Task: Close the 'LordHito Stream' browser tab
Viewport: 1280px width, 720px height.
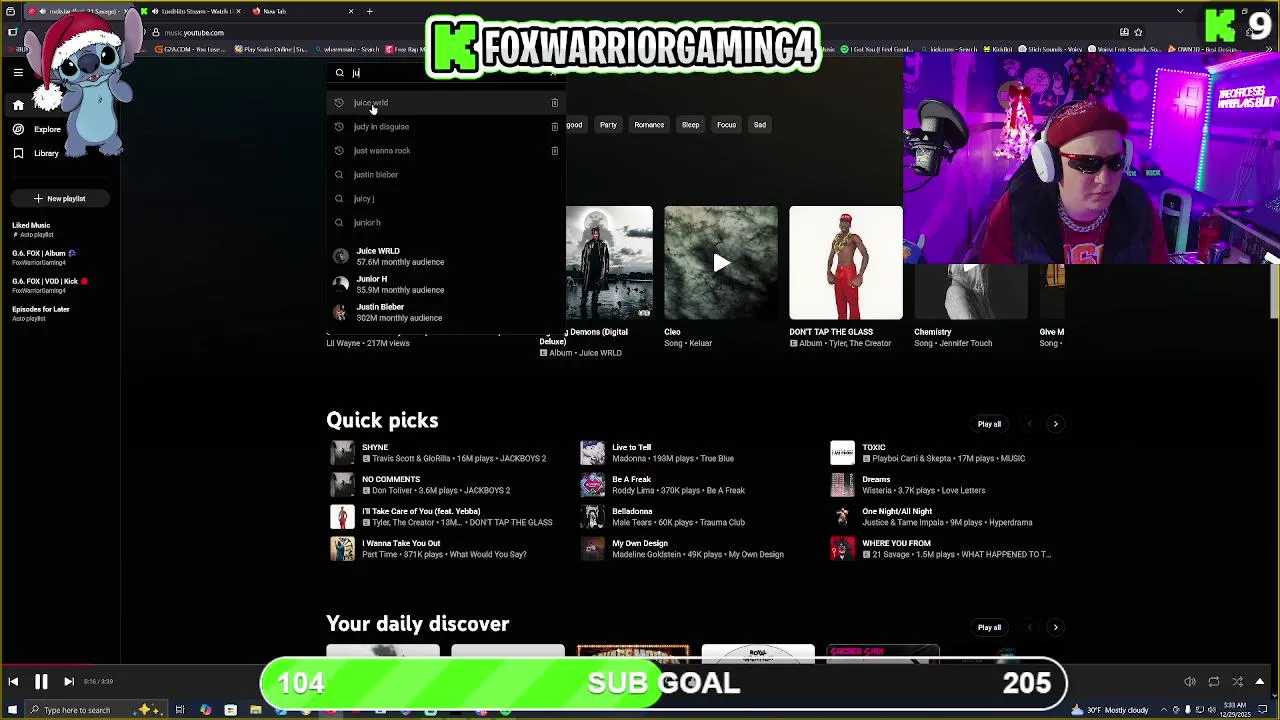Action: (238, 11)
